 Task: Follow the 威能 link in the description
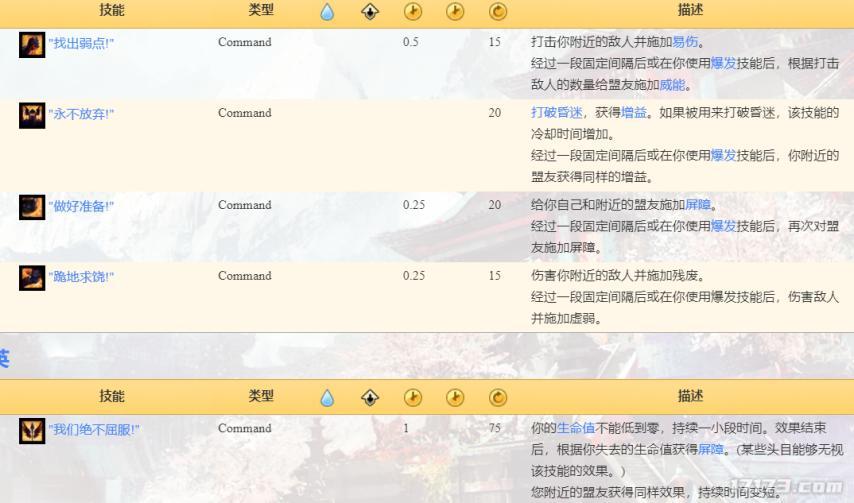(x=672, y=85)
